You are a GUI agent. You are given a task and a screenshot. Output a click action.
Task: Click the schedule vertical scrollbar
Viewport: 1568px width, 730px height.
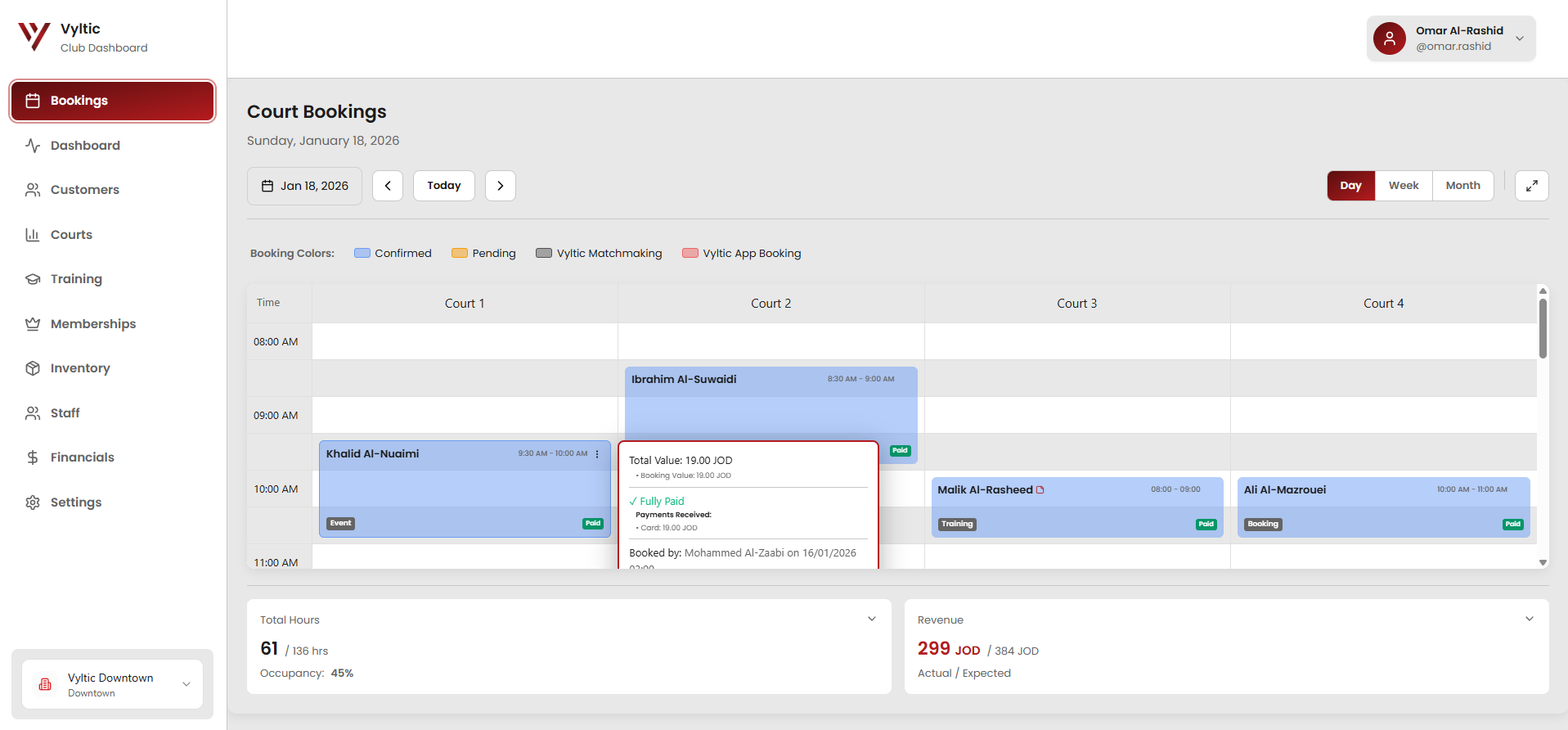pos(1543,328)
